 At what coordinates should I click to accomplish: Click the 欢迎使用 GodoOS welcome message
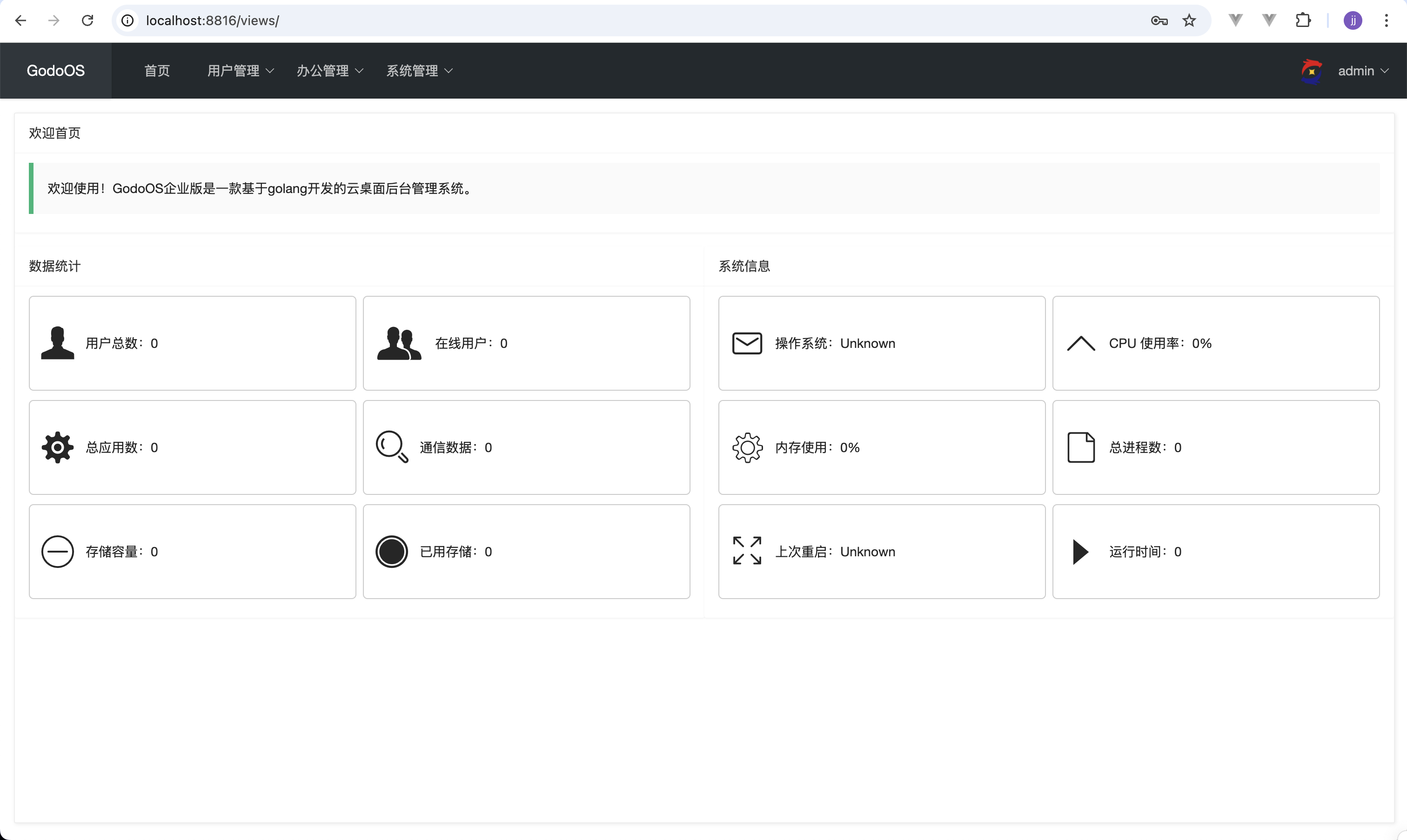pyautogui.click(x=261, y=188)
